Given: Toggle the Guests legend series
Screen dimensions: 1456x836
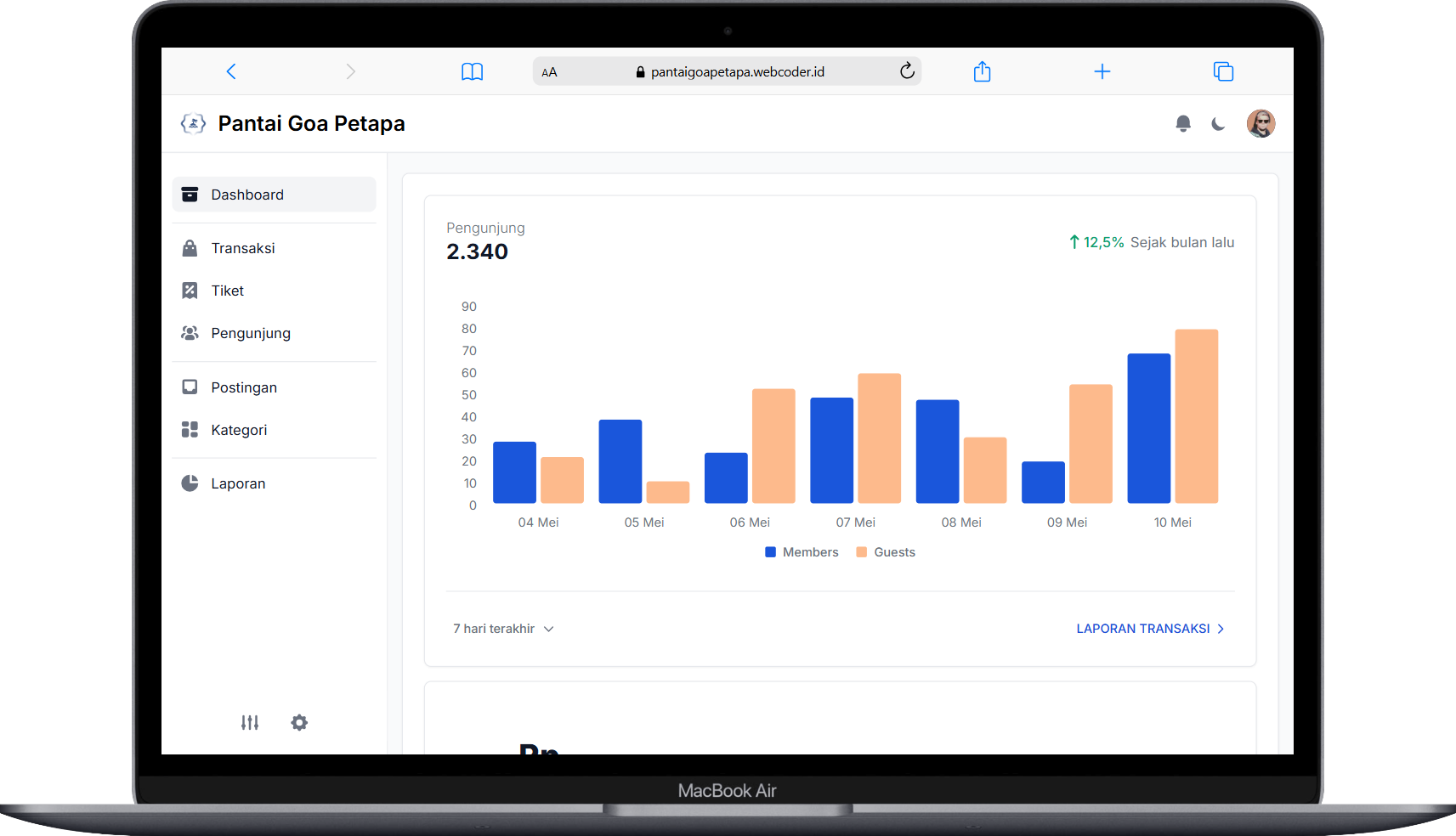Looking at the screenshot, I should click(886, 552).
